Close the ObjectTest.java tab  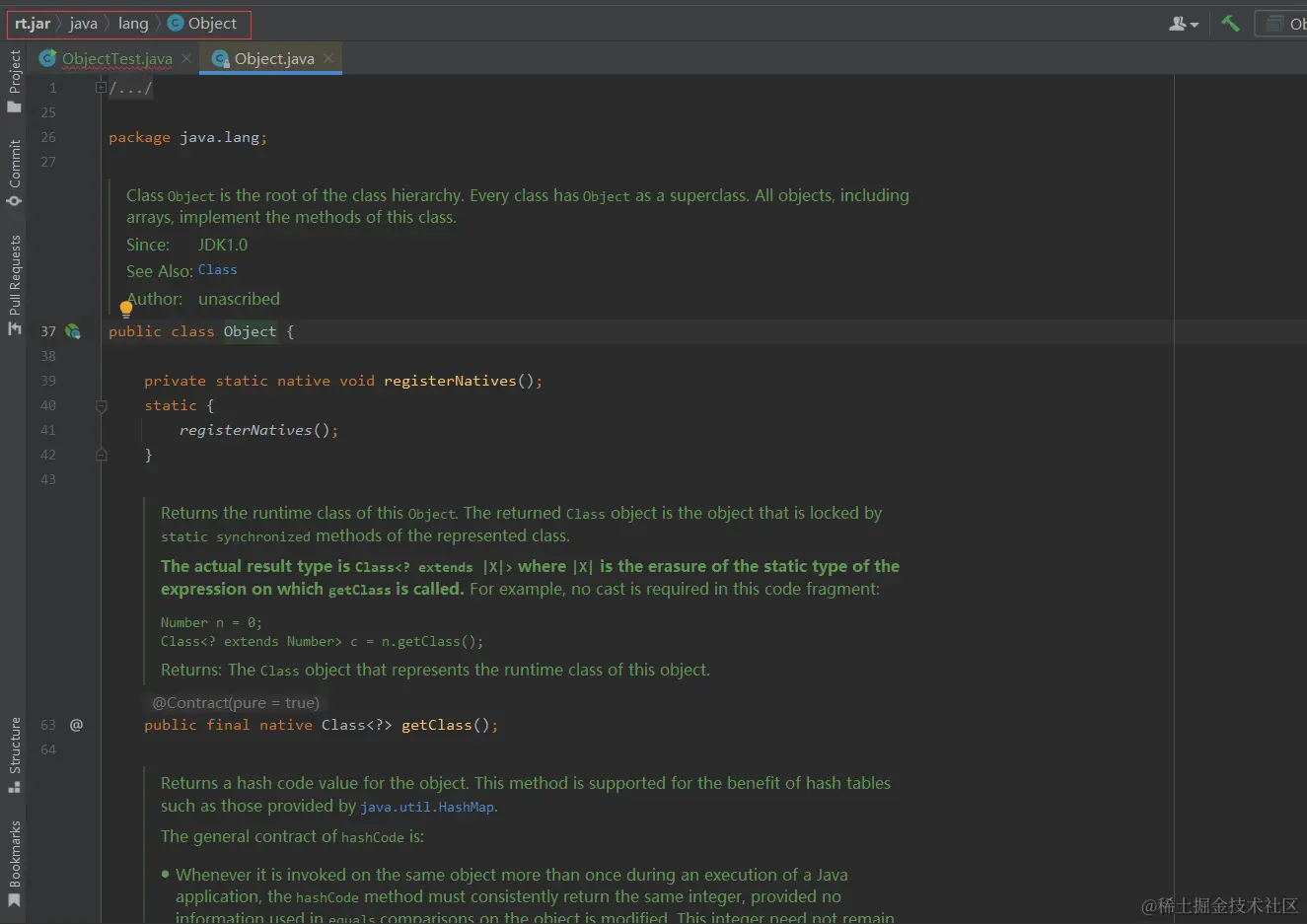[186, 58]
